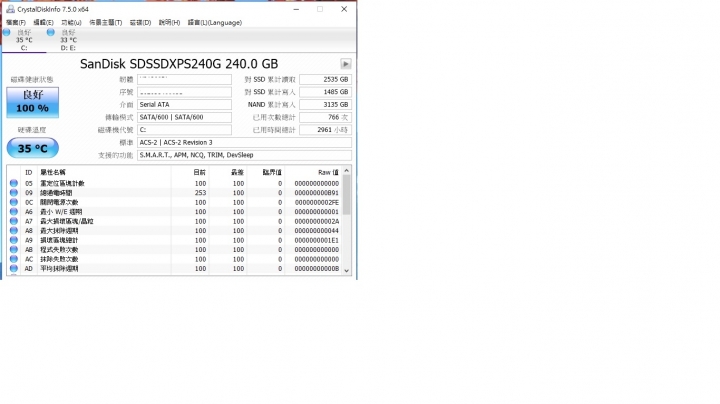
Task: Open the 說明(H) menu
Action: click(169, 22)
